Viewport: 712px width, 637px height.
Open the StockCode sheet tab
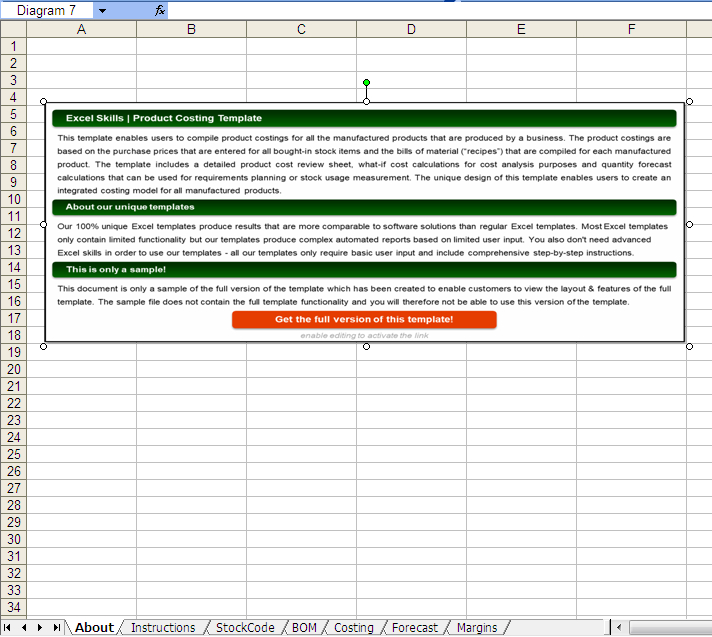tap(245, 627)
